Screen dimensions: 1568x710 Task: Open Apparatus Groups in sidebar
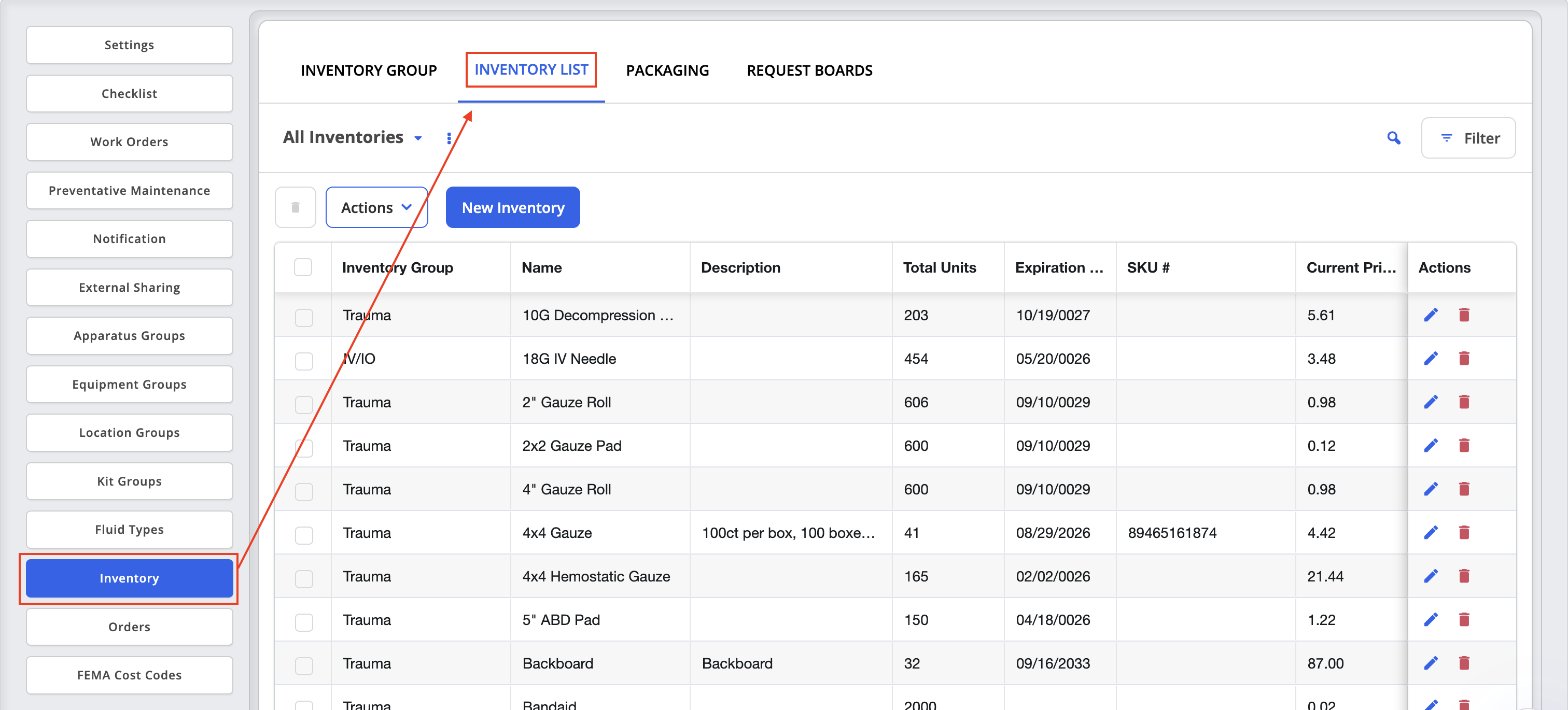click(x=129, y=335)
